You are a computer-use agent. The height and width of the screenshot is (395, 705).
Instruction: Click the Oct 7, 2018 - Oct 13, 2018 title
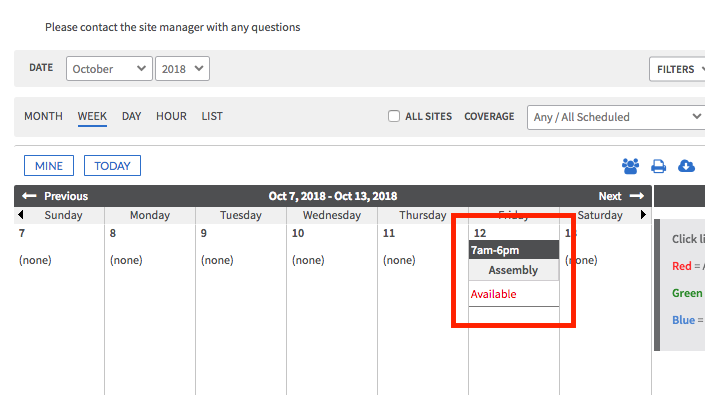tap(333, 196)
